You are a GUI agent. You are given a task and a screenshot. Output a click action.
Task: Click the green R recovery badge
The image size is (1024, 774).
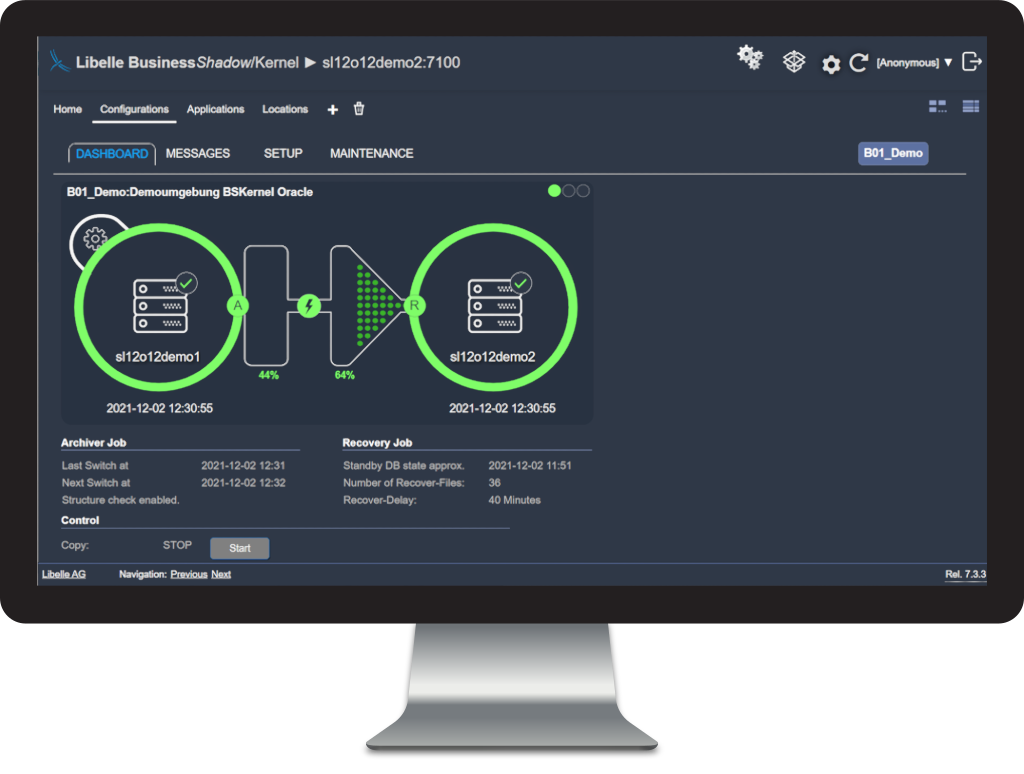tap(414, 305)
